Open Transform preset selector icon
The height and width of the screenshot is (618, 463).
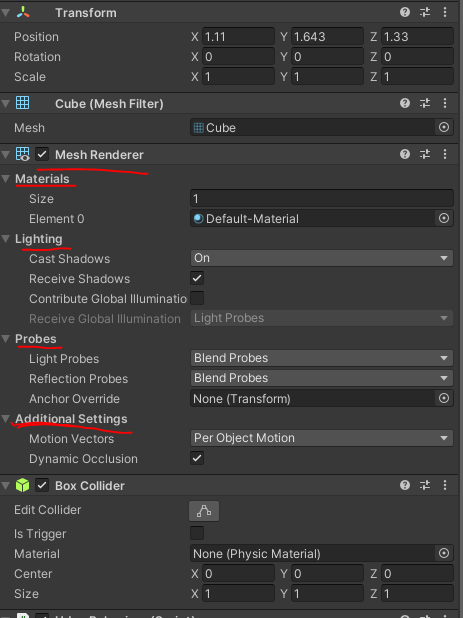click(x=425, y=12)
